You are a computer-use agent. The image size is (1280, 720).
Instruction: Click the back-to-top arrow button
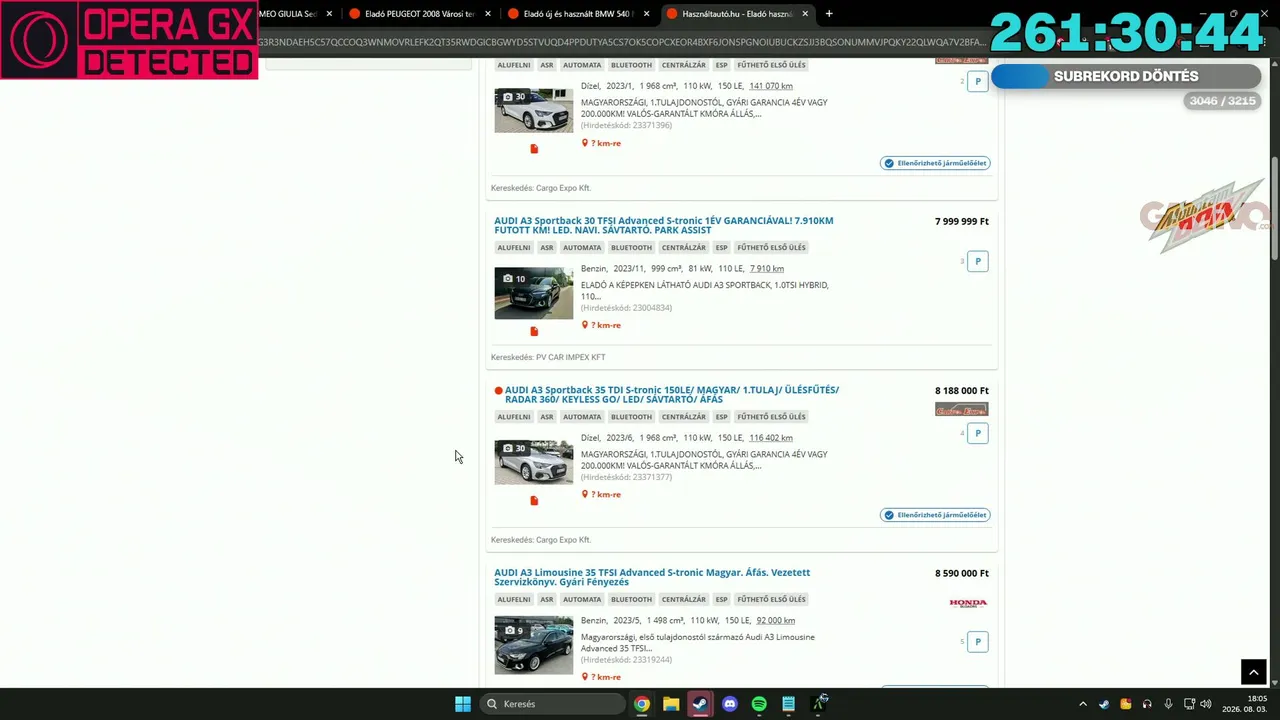point(1254,673)
